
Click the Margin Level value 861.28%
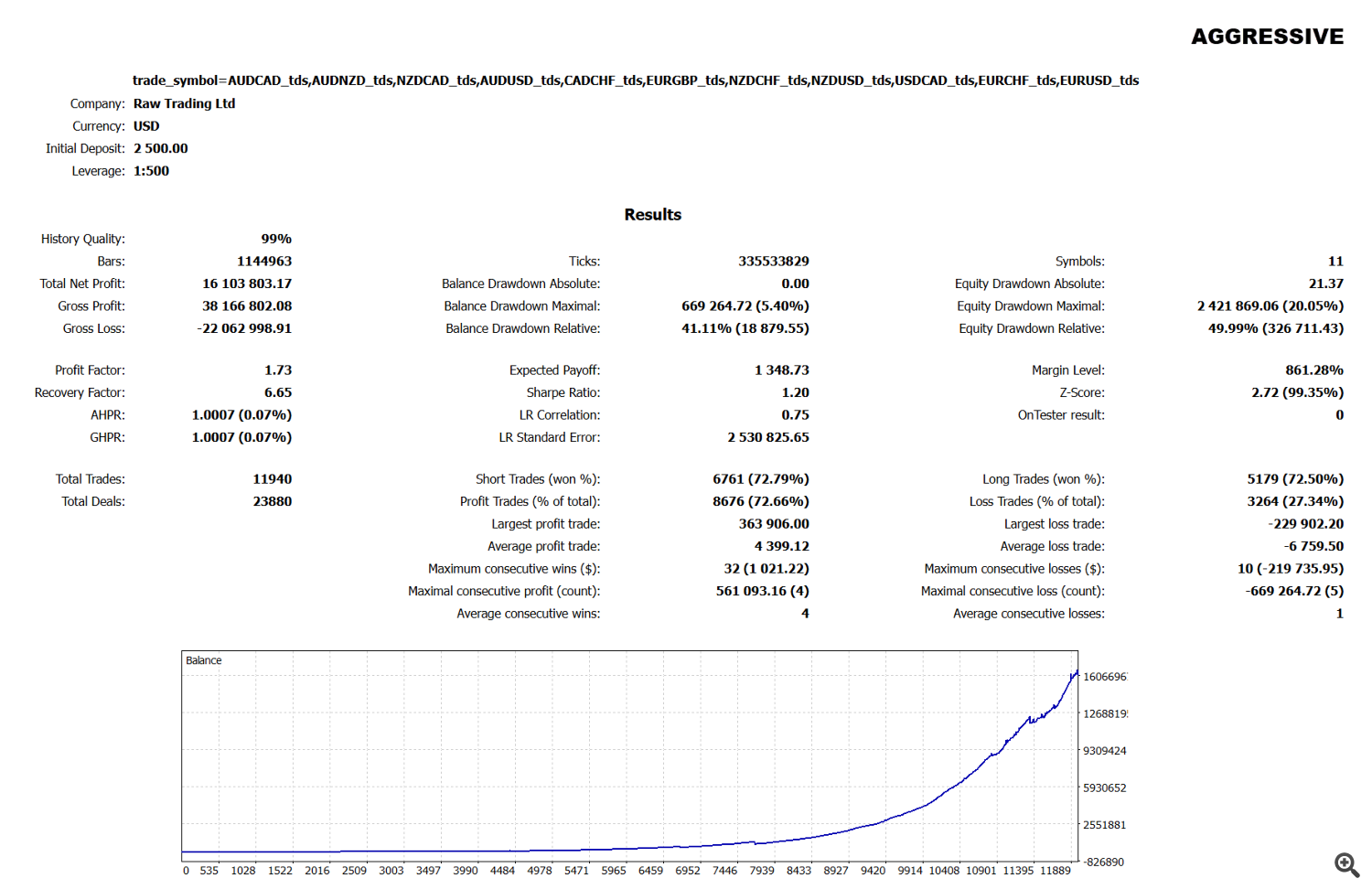tap(1313, 370)
